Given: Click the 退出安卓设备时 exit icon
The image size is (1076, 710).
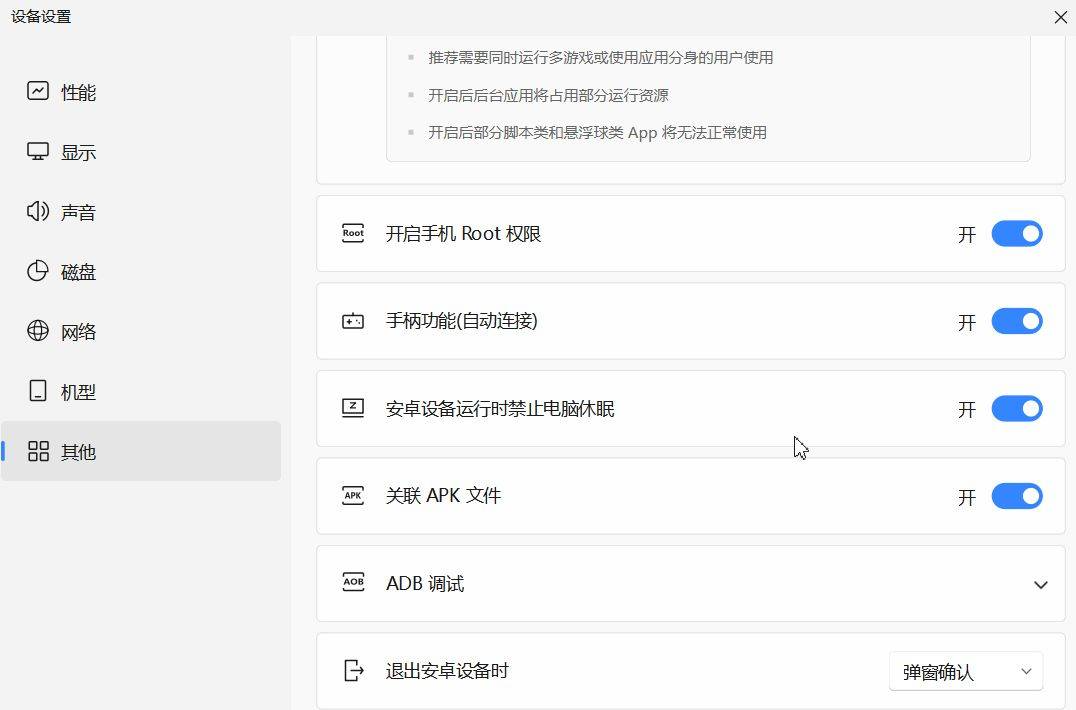Looking at the screenshot, I should (x=352, y=671).
